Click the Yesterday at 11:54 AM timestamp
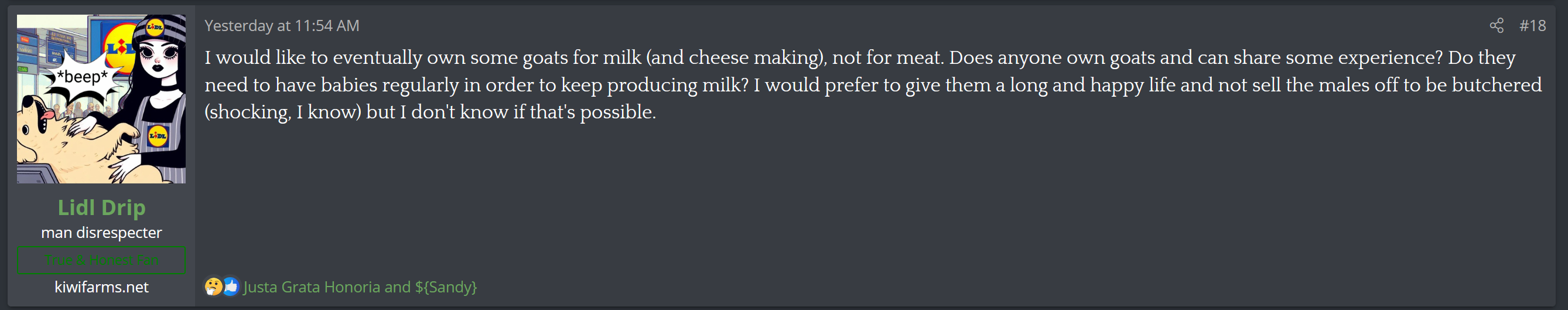Screen dimensions: 1568x310 click(282, 26)
